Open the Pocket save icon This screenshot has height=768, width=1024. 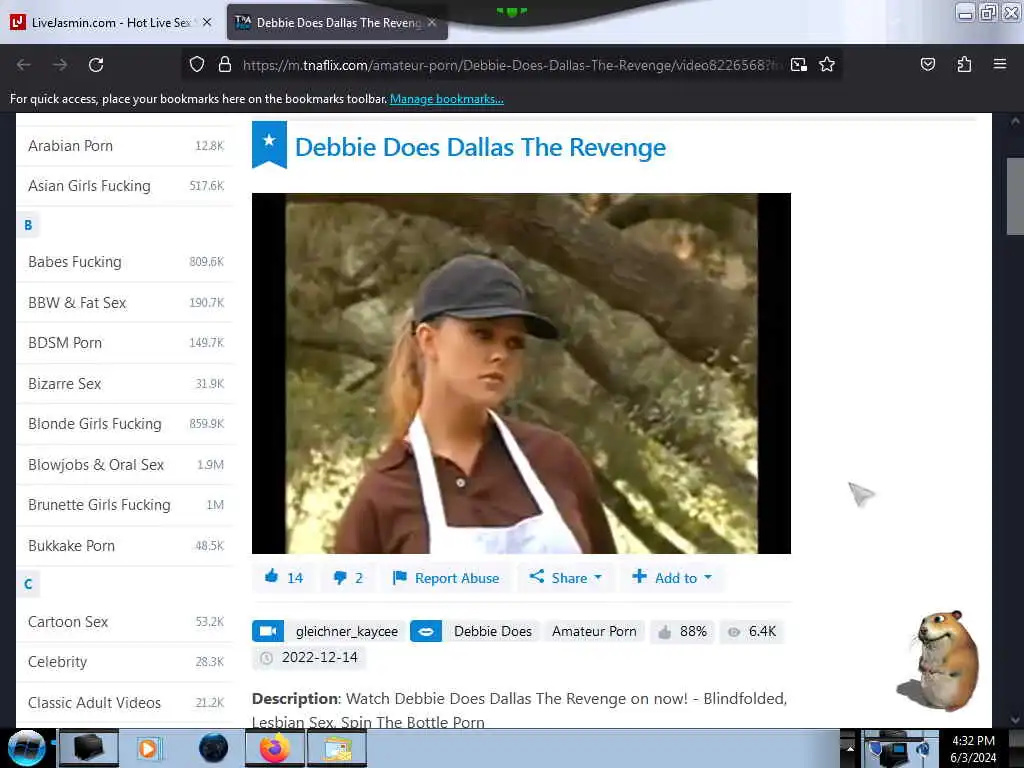point(927,64)
